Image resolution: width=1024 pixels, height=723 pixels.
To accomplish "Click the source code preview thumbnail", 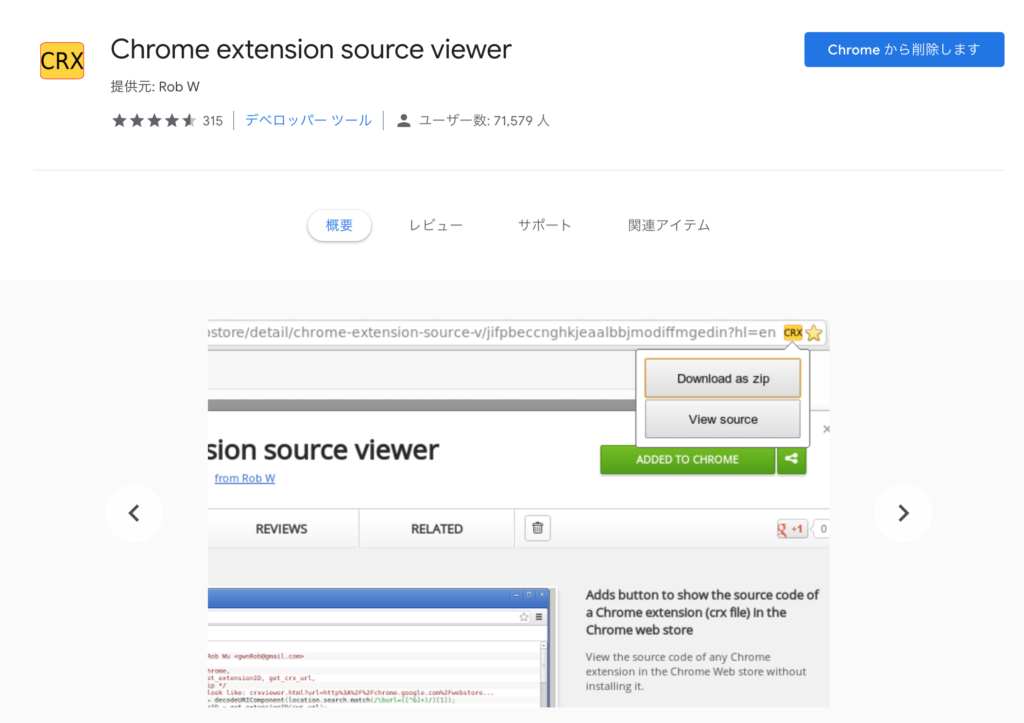I will click(x=382, y=647).
